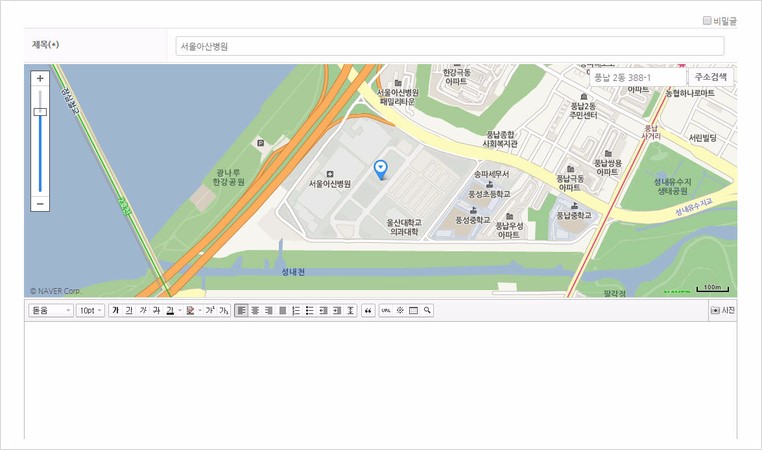This screenshot has width=762, height=450.
Task: Zoom out the map with minus button
Action: [x=40, y=204]
